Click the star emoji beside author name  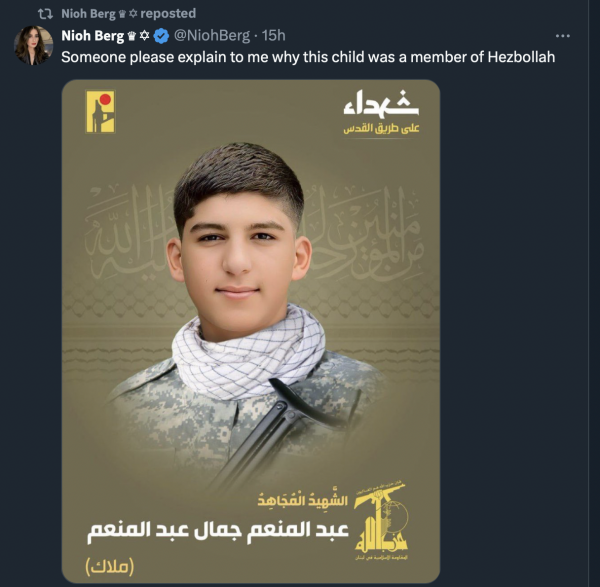coord(144,36)
